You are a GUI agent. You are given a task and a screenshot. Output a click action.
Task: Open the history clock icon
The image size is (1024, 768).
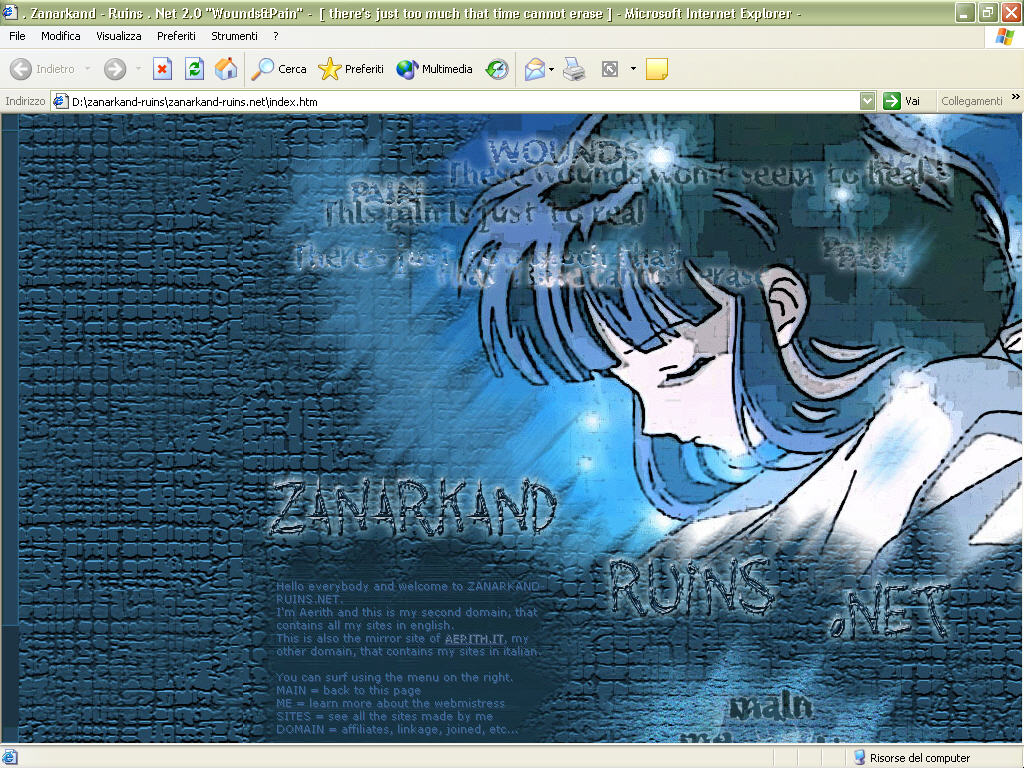click(x=497, y=69)
